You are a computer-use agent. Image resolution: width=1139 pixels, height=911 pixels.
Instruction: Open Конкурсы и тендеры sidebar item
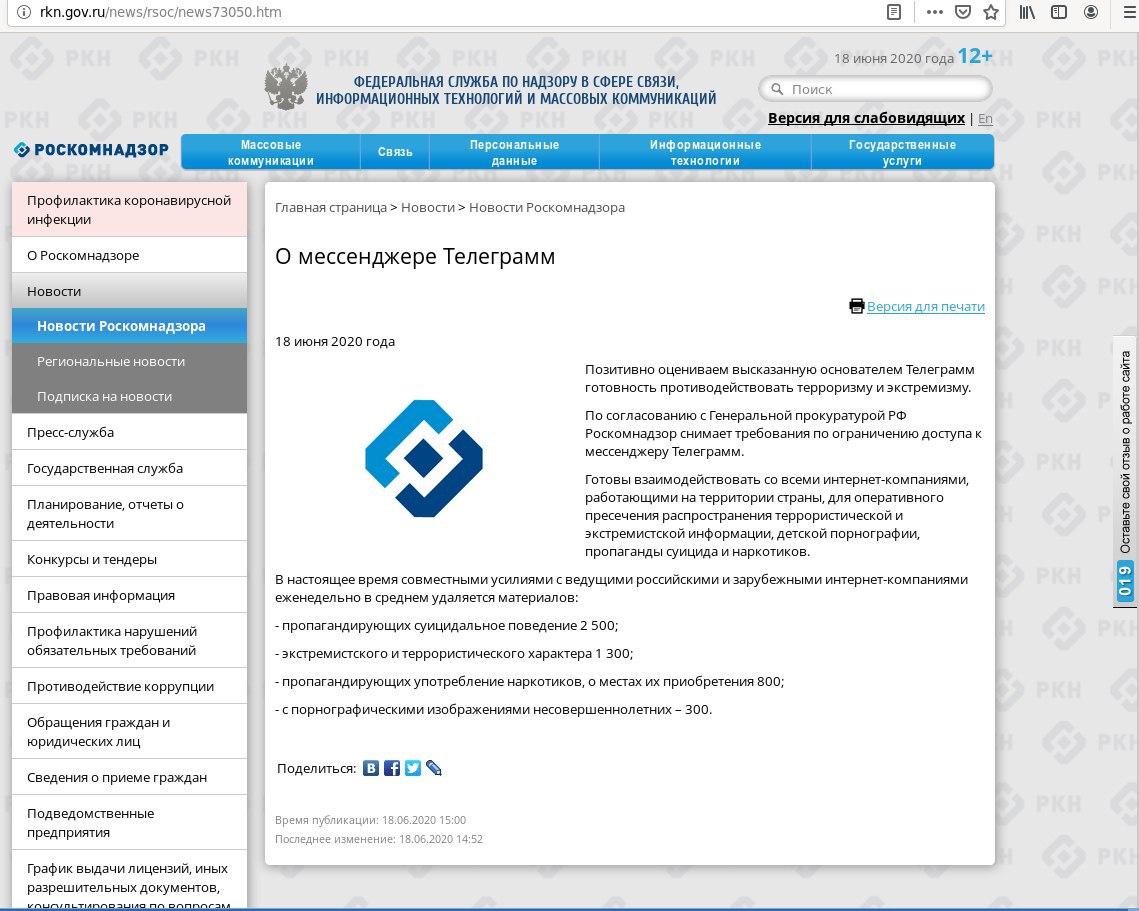point(129,559)
